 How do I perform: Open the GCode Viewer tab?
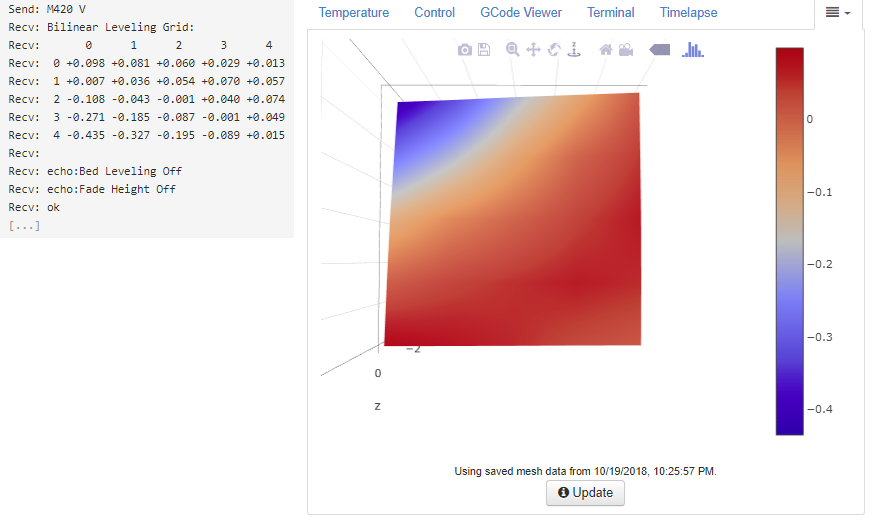pyautogui.click(x=521, y=12)
